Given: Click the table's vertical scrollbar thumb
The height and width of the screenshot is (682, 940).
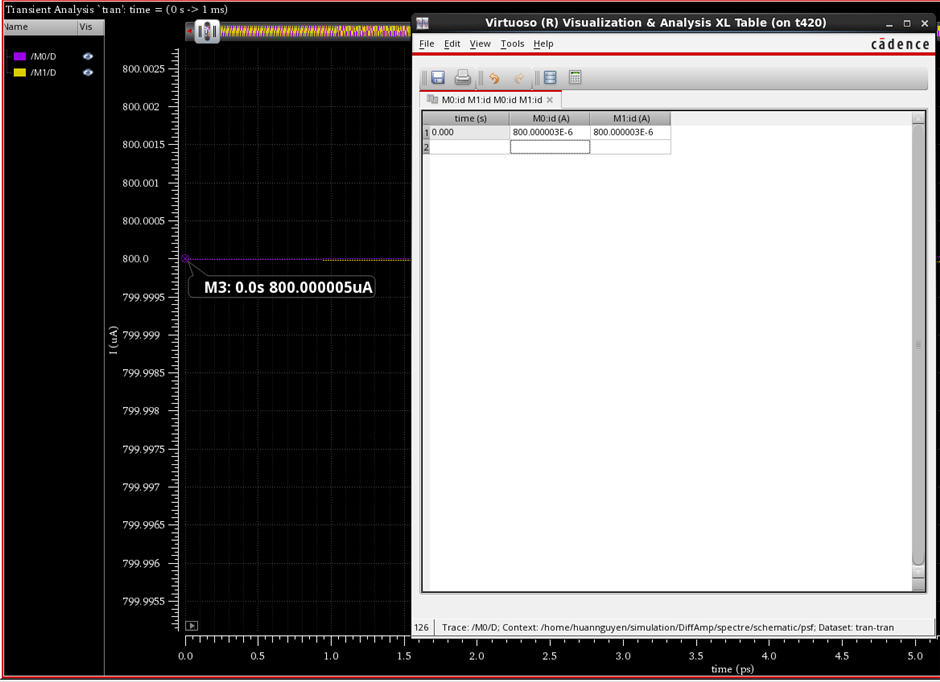Looking at the screenshot, I should (x=918, y=345).
